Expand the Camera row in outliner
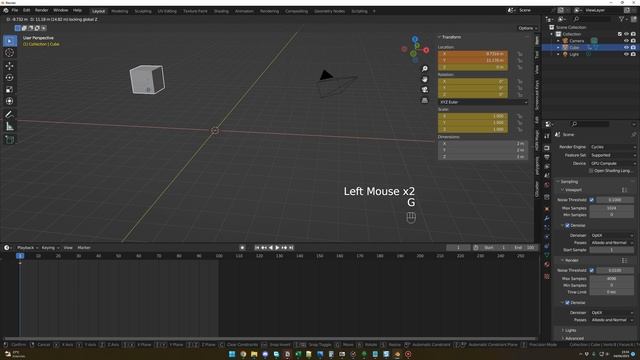The width and height of the screenshot is (640, 360). (x=558, y=41)
